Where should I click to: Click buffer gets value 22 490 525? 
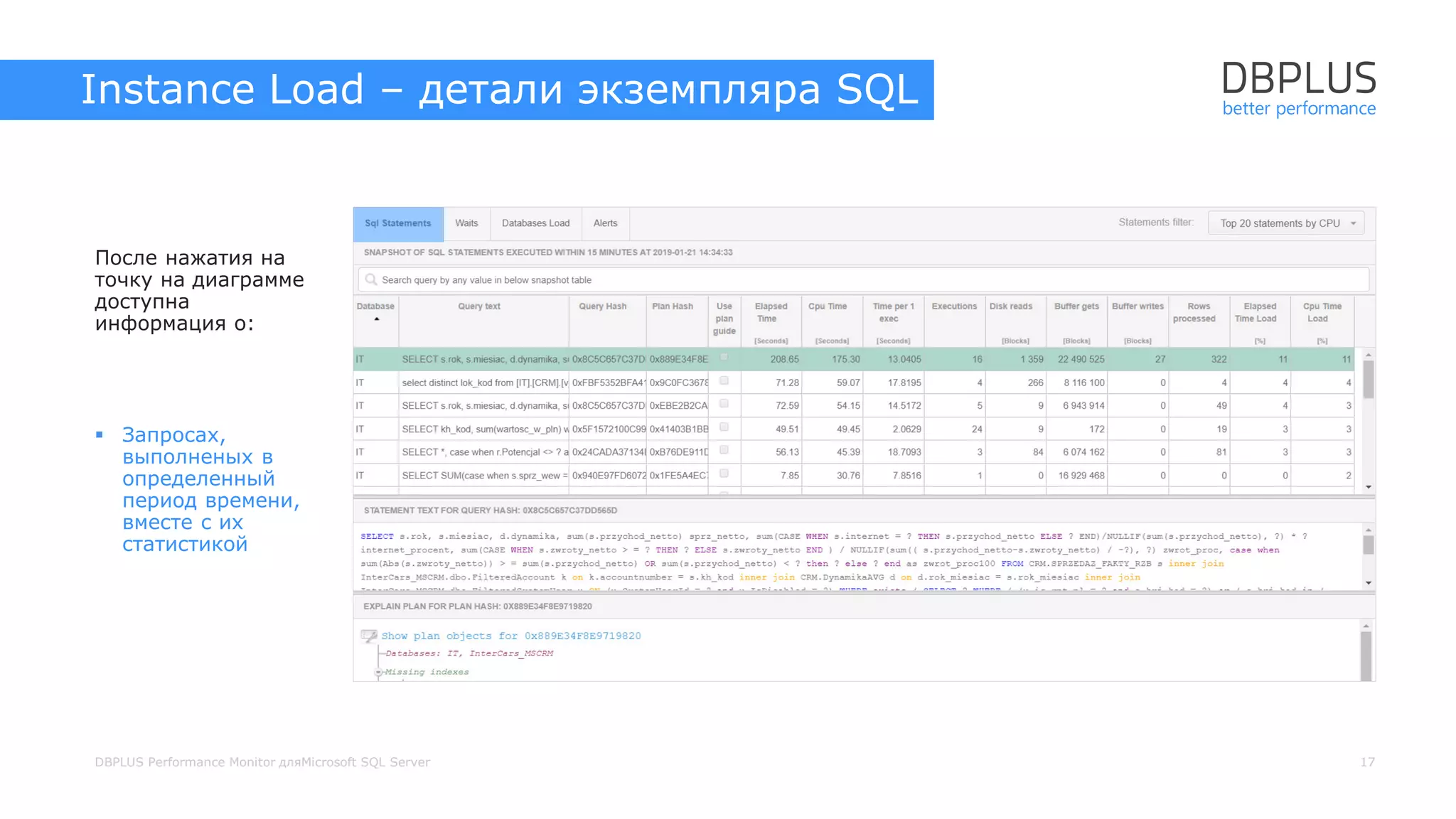(1081, 360)
